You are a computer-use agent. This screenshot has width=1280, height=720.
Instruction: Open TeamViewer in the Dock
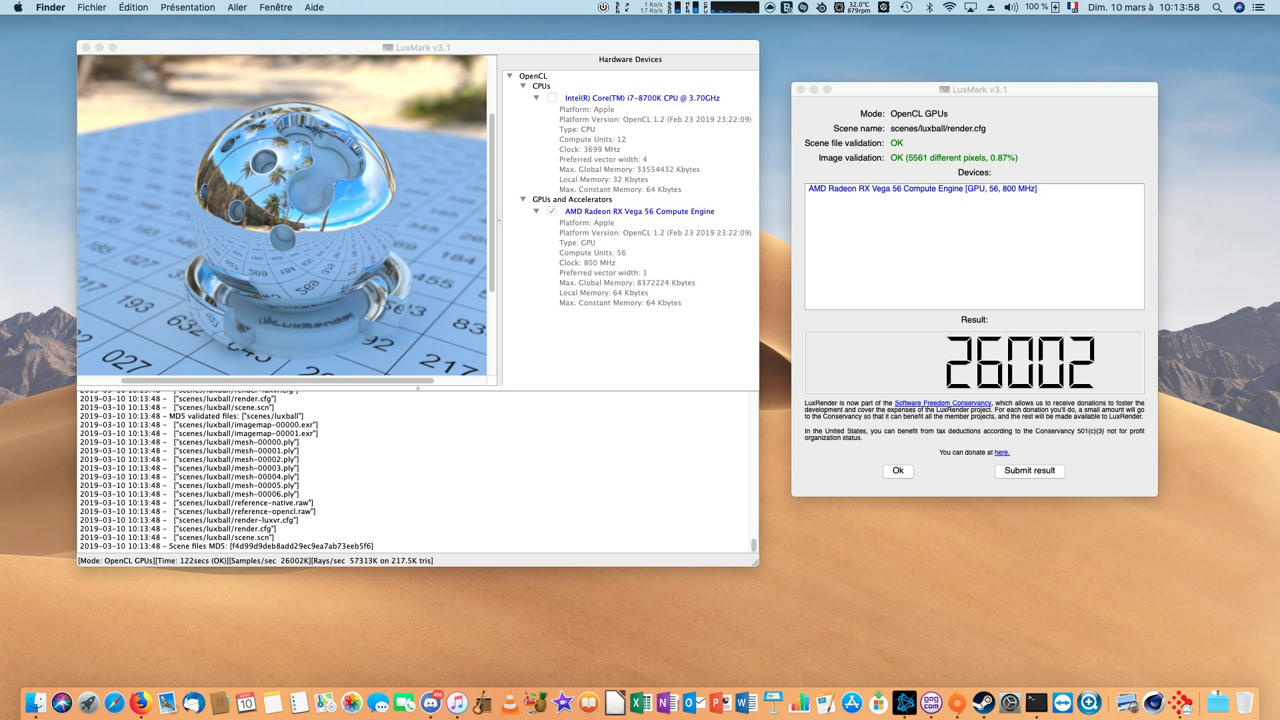click(x=1062, y=703)
